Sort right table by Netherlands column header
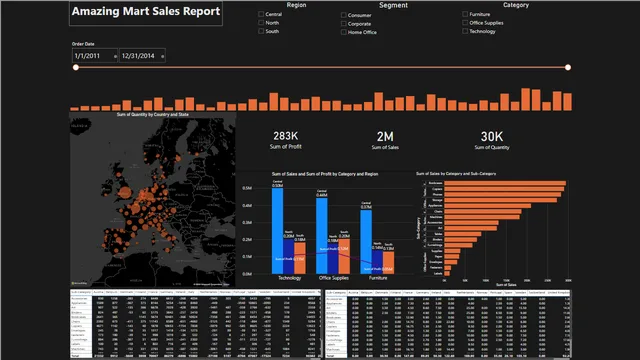This screenshot has height=360, width=640. [x=465, y=293]
